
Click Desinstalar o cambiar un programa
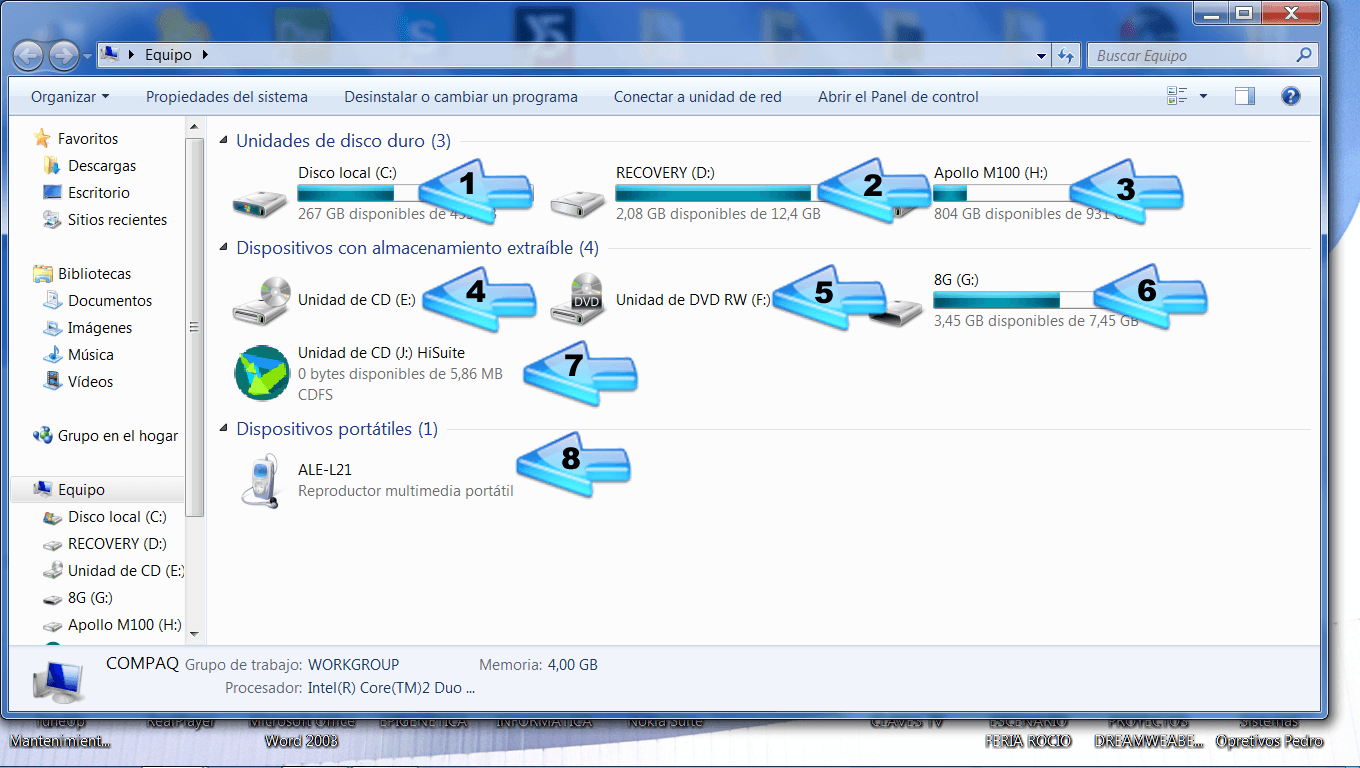click(x=461, y=97)
